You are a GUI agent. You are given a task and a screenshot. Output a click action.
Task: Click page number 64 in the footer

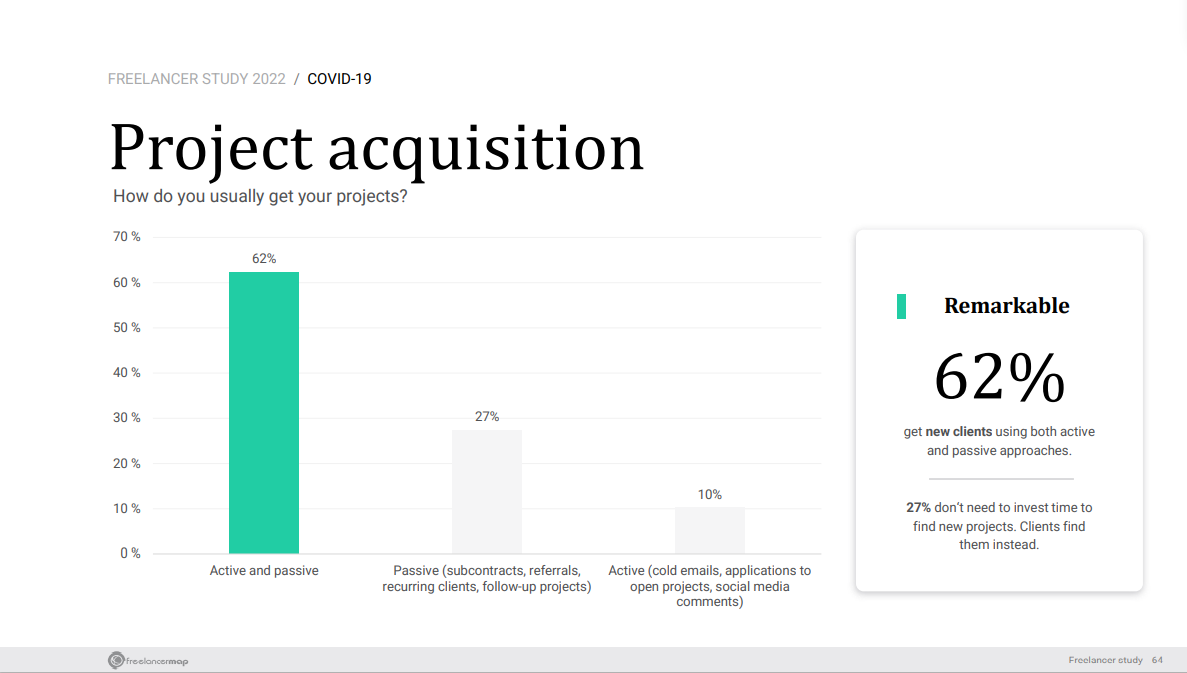click(x=1157, y=660)
